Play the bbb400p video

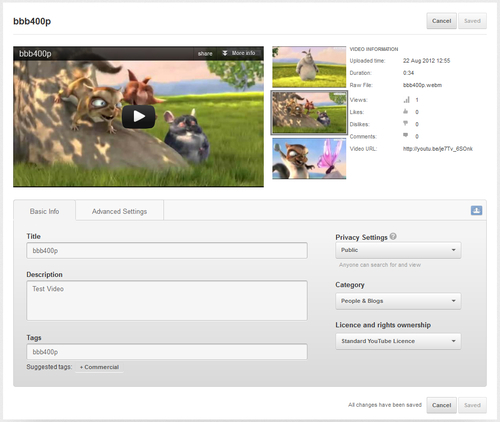138,117
